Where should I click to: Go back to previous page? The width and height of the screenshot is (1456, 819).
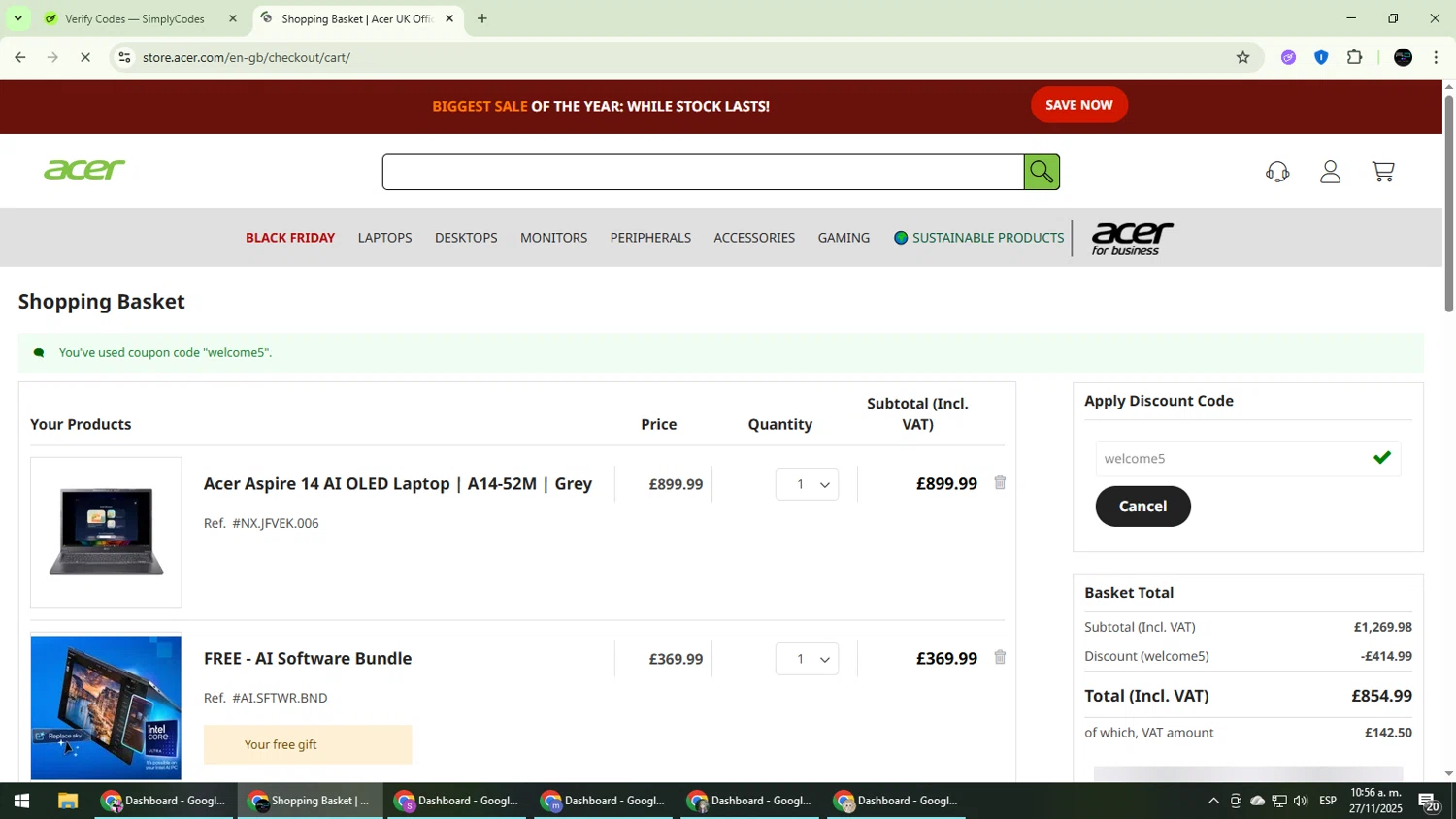(20, 57)
